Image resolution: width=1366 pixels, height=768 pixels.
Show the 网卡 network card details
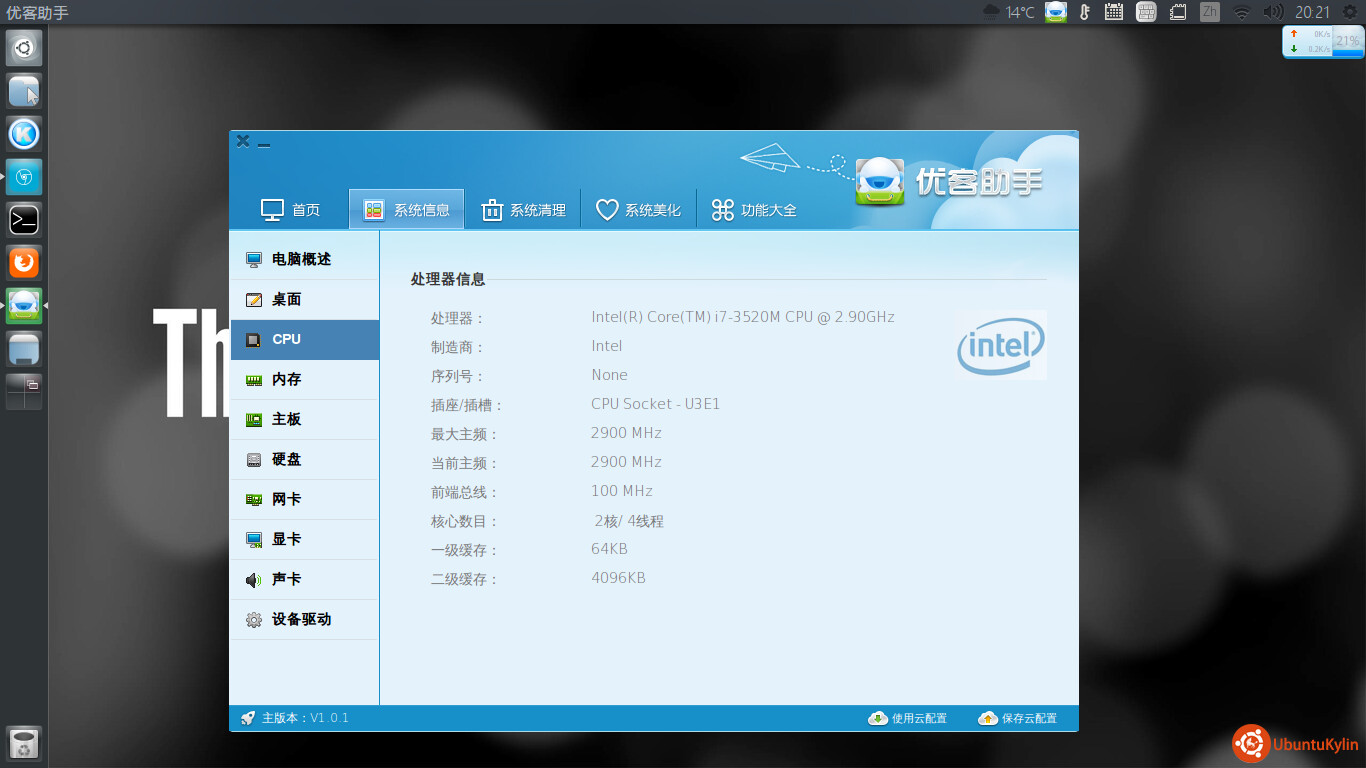coord(286,500)
